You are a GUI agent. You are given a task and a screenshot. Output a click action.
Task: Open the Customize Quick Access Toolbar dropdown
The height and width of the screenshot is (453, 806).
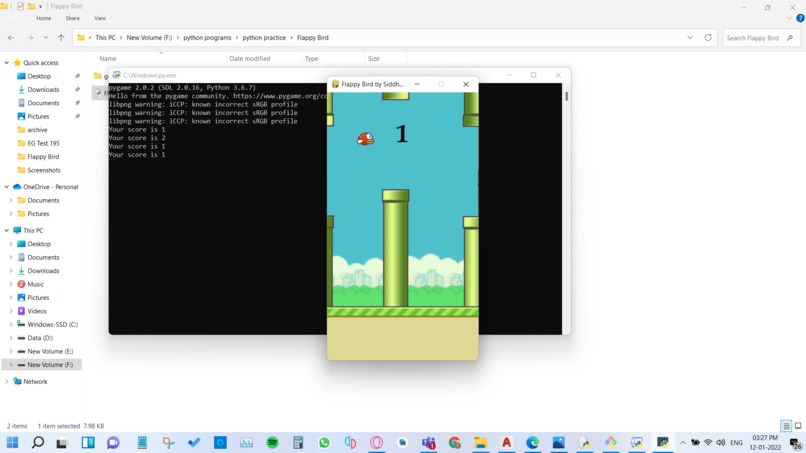[x=41, y=6]
